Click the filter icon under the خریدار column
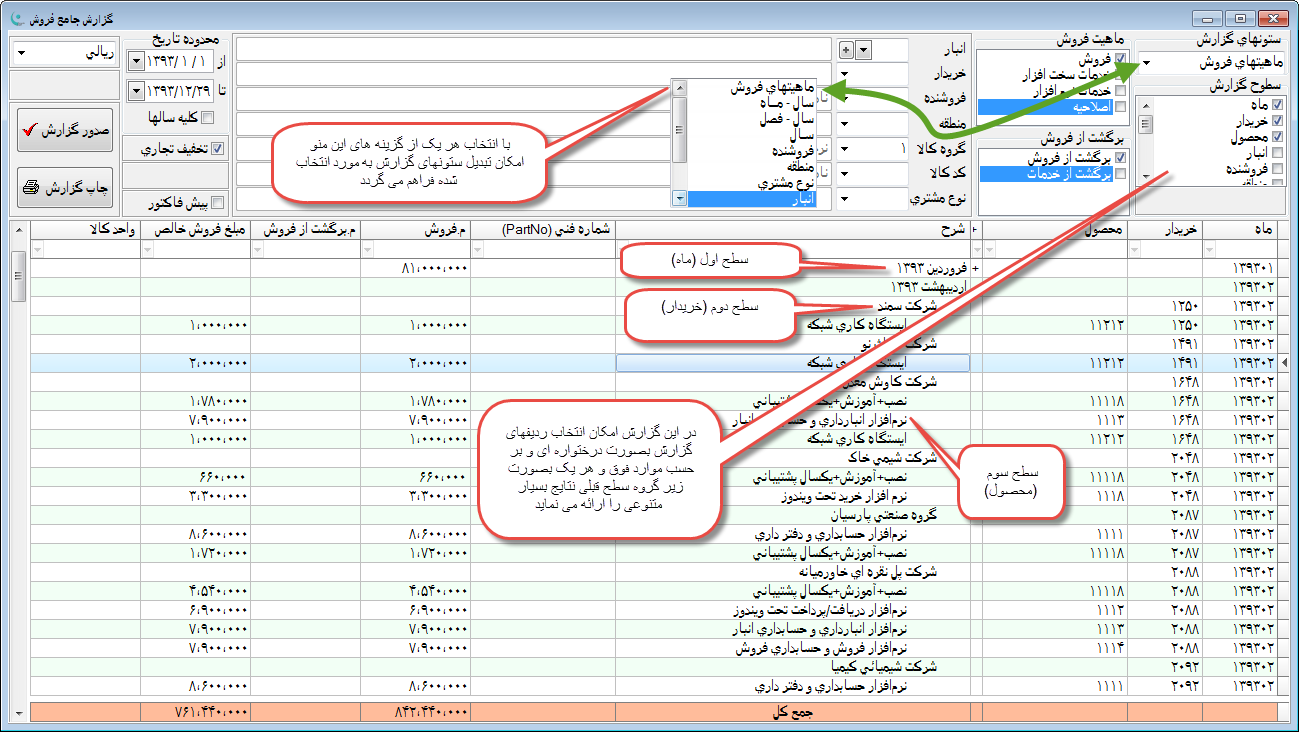Image resolution: width=1299 pixels, height=732 pixels. click(x=1135, y=249)
